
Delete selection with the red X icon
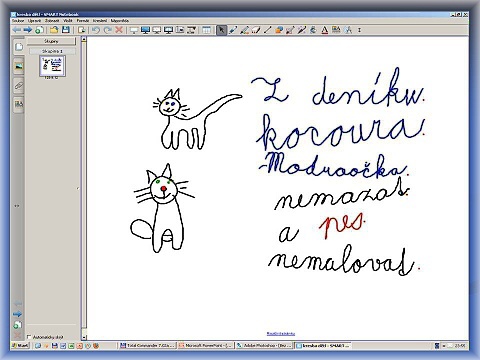[x=119, y=30]
